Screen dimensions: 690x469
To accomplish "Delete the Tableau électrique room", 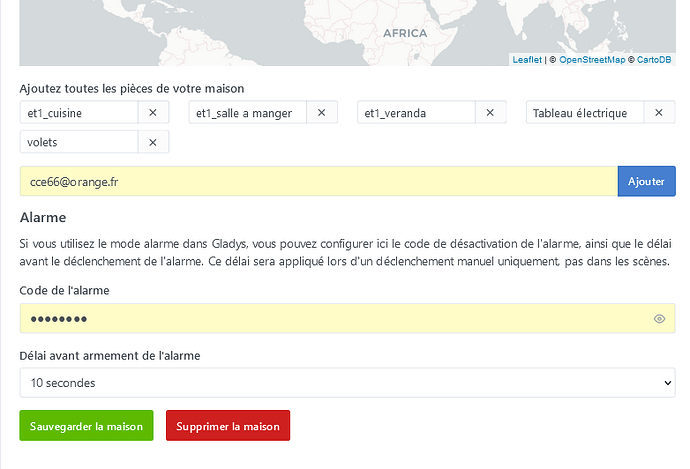I will click(658, 113).
